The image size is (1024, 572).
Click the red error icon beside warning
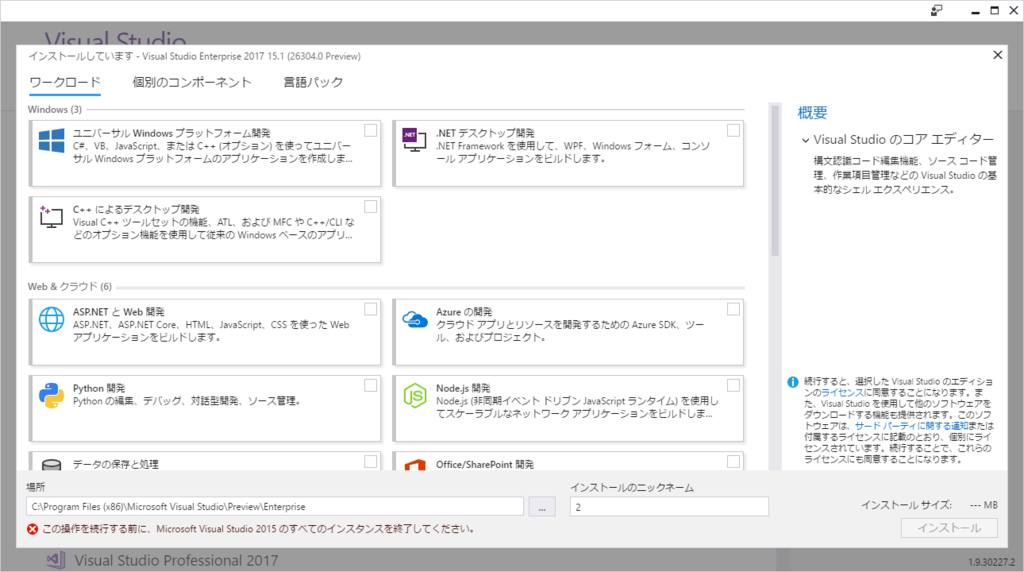point(32,529)
